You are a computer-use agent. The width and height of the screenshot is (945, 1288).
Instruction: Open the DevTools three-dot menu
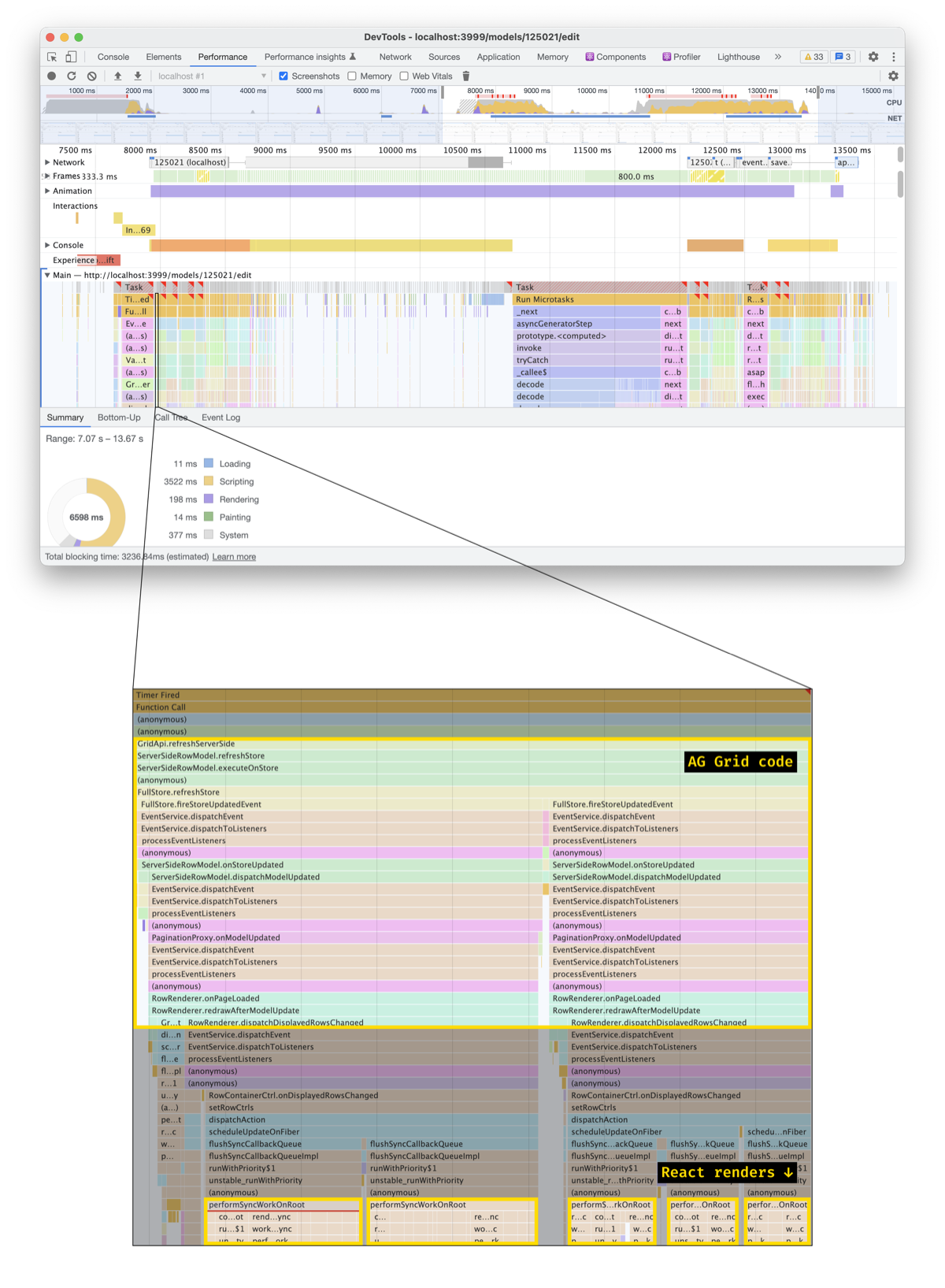[x=894, y=57]
